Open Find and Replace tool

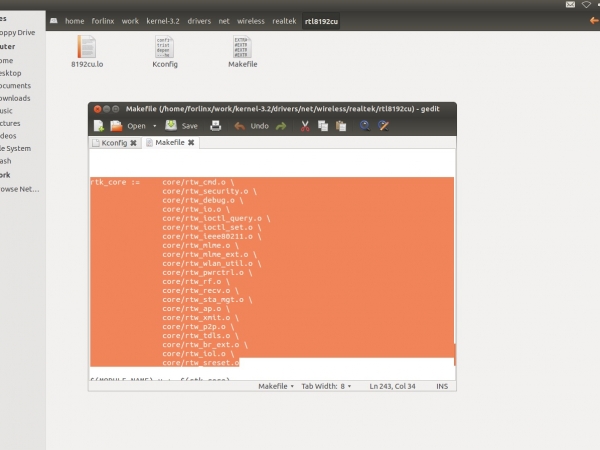(383, 126)
